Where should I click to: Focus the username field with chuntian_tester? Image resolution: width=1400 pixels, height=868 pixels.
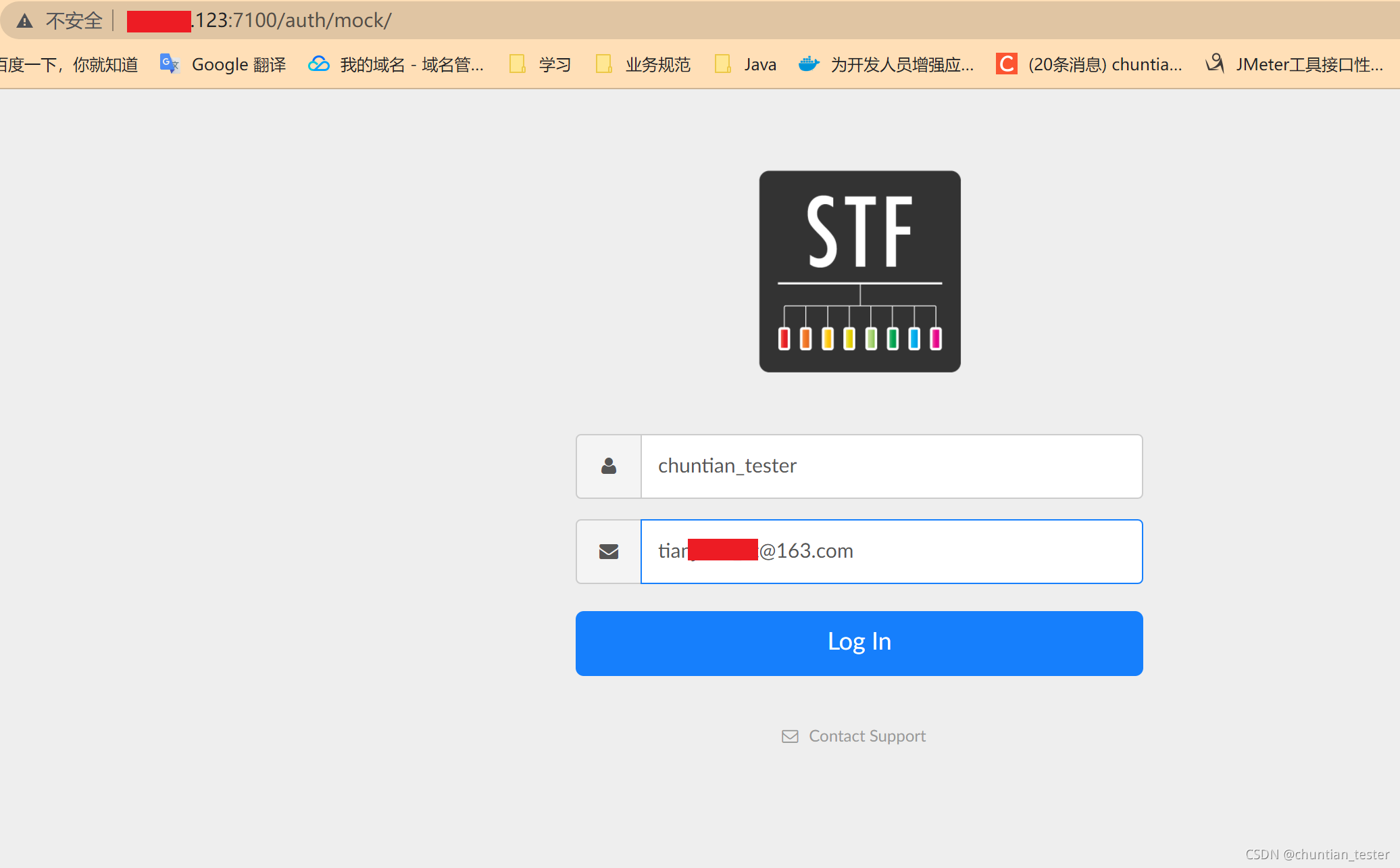pyautogui.click(x=891, y=466)
